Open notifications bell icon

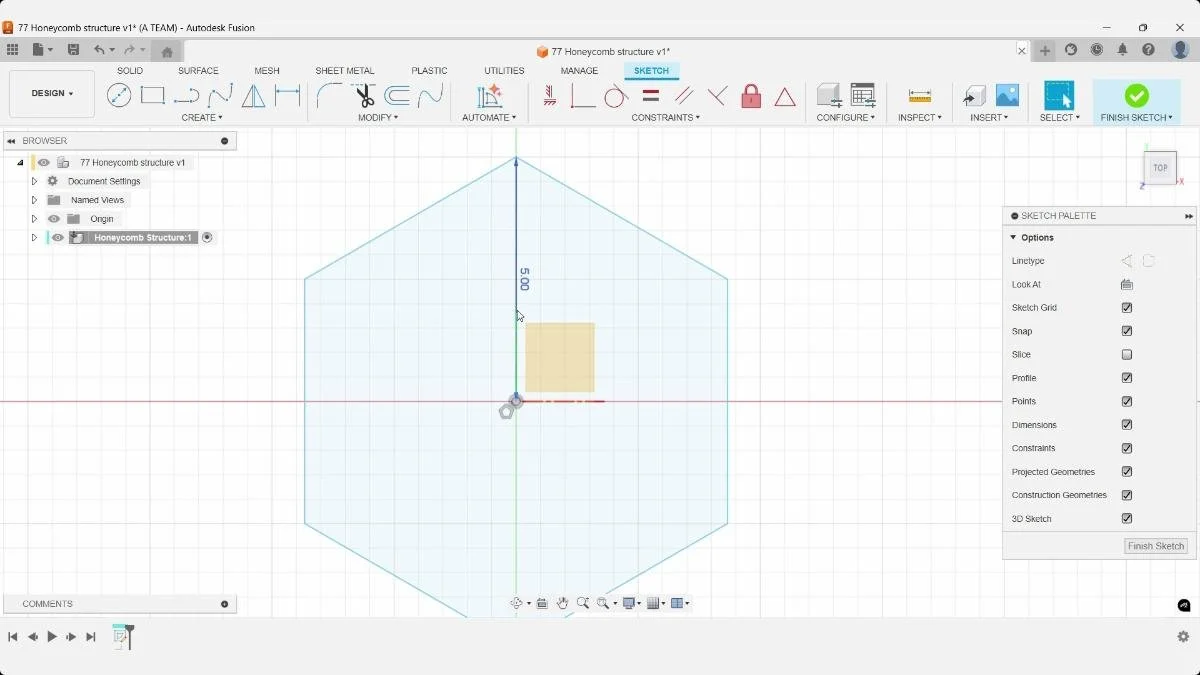pyautogui.click(x=1123, y=50)
